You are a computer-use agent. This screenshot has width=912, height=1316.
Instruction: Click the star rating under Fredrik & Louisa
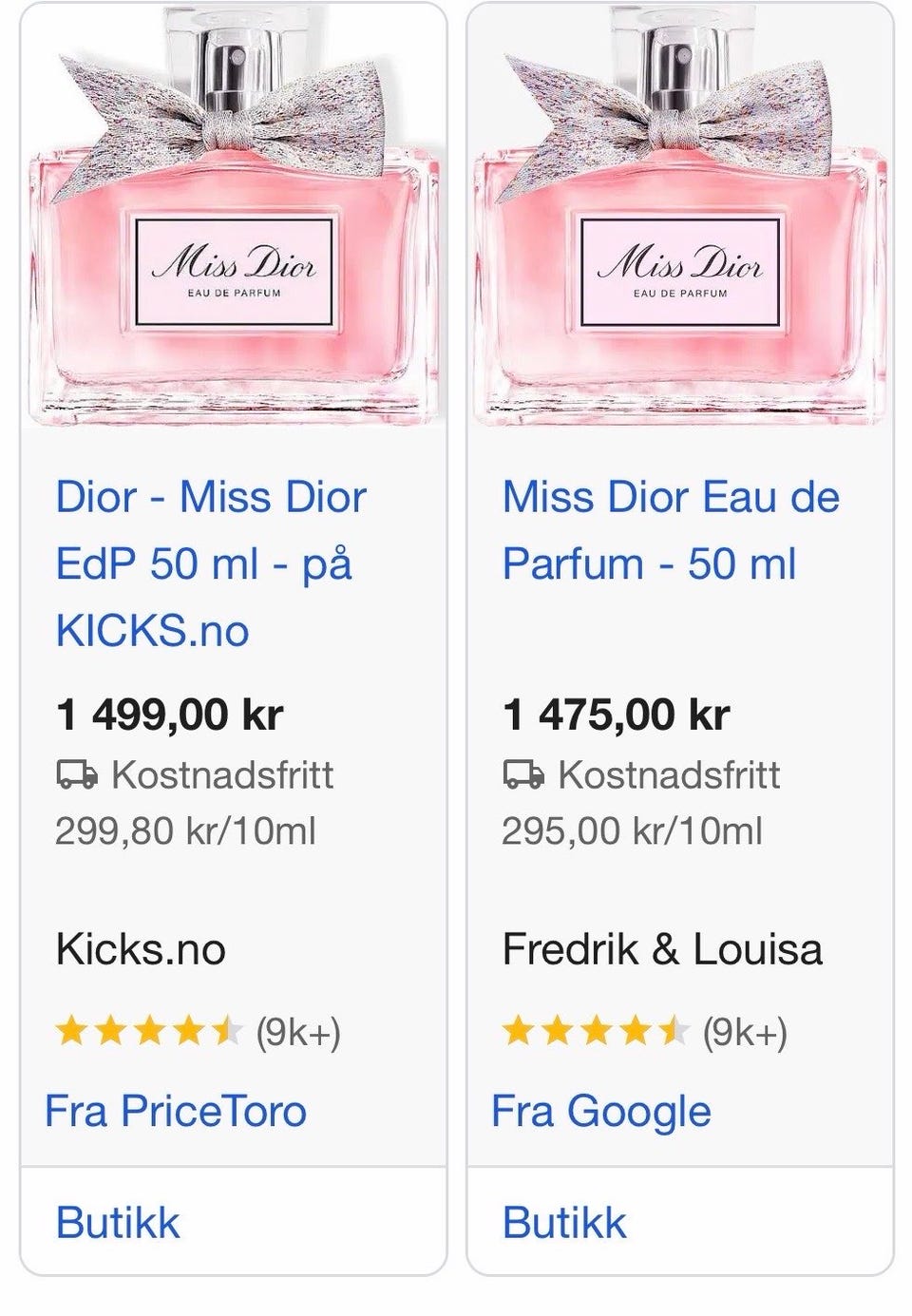point(596,1031)
